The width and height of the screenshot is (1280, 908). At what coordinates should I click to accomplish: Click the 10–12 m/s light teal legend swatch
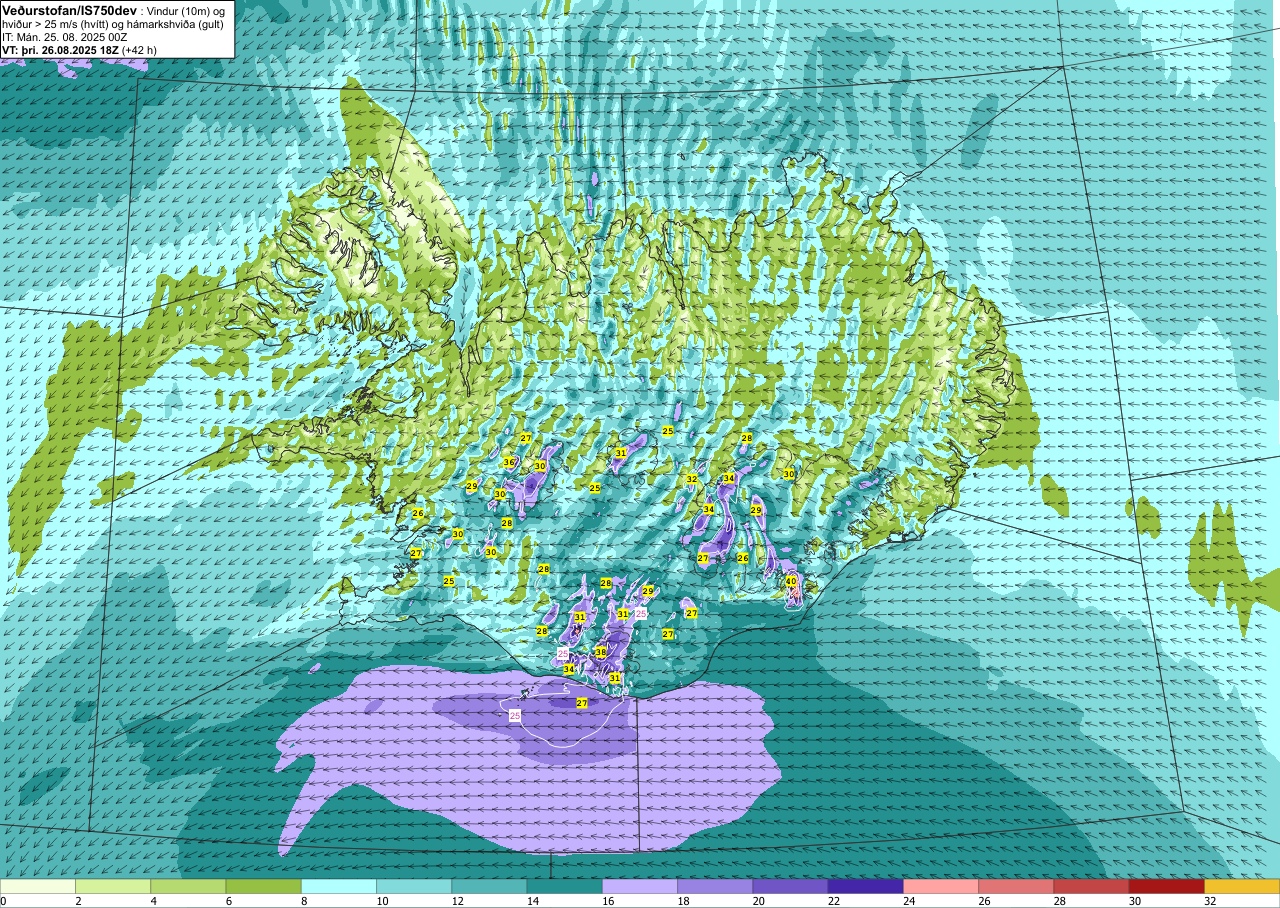click(414, 886)
